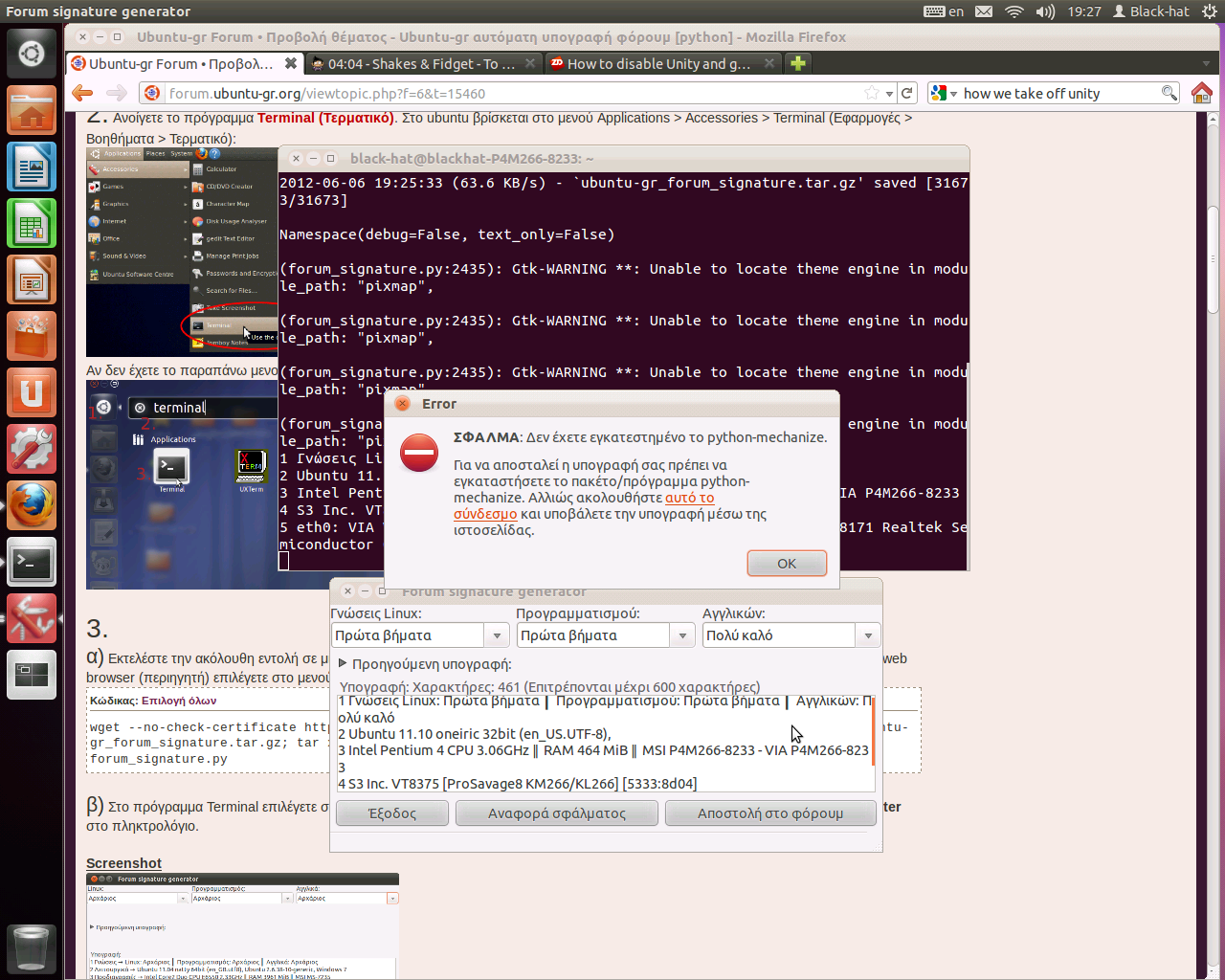The width and height of the screenshot is (1225, 980).
Task: Open Γνώσεις Linux dropdown
Action: [497, 635]
